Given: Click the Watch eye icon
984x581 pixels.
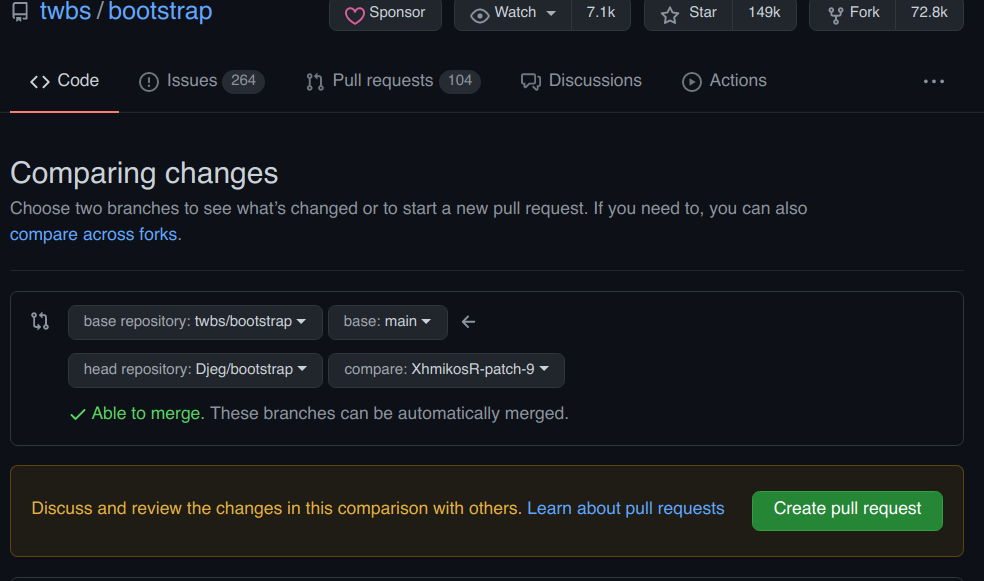Looking at the screenshot, I should 479,16.
